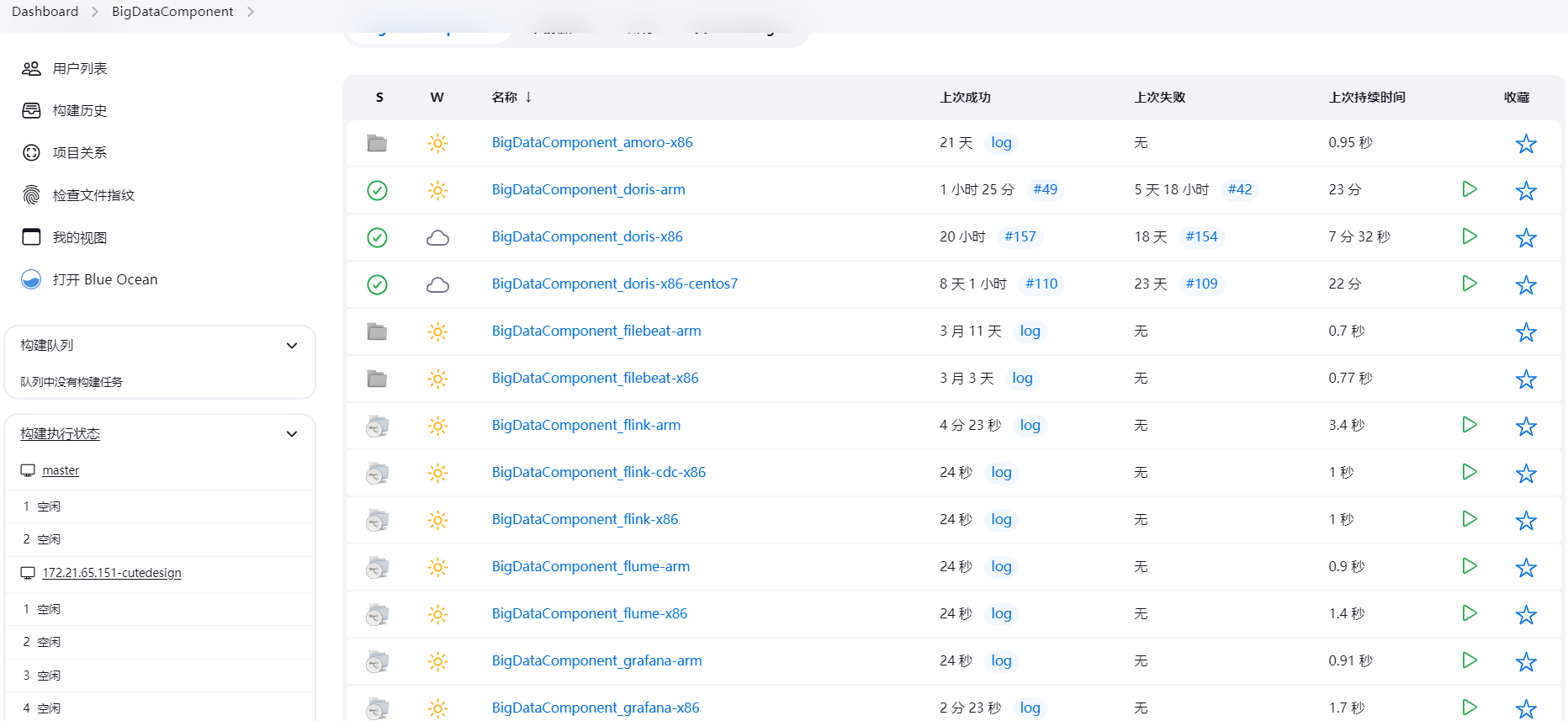
Task: Run build for BigDataComponent_flink-cdc-x86
Action: (1470, 472)
